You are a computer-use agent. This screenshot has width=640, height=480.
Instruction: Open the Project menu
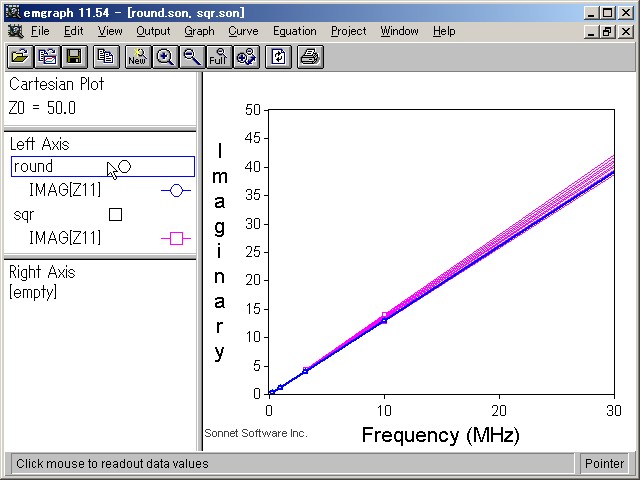click(349, 31)
